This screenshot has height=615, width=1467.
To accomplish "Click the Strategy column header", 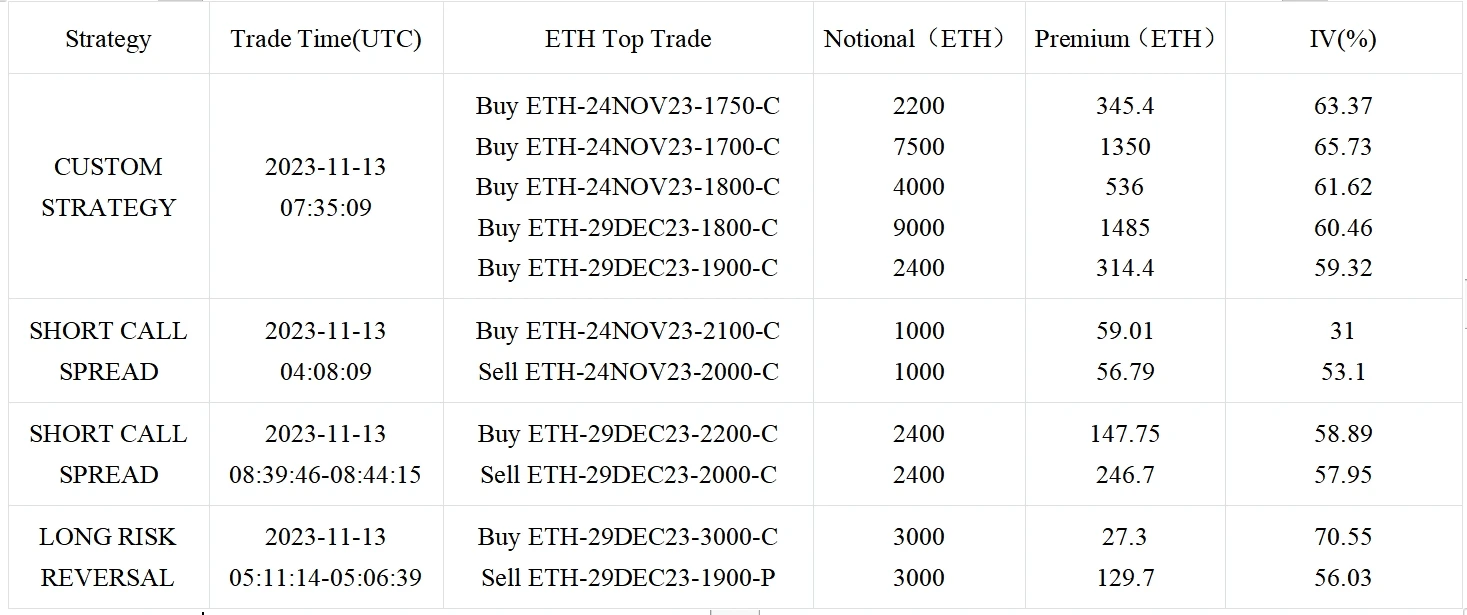I will point(108,39).
